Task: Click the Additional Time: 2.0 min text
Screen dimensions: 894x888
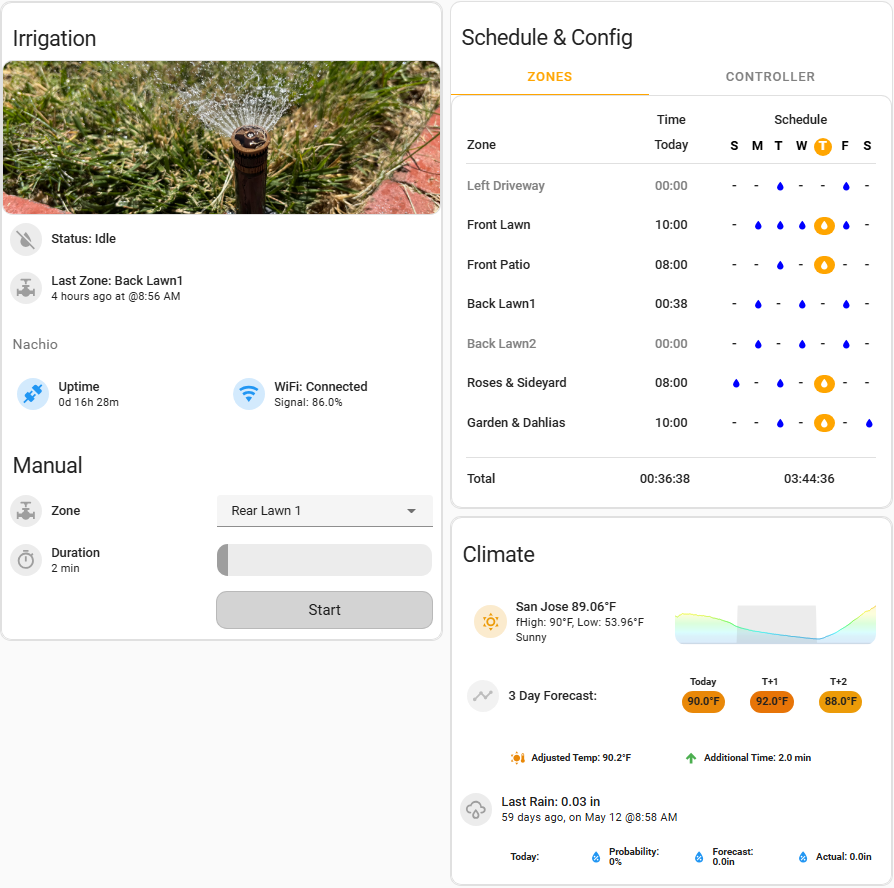Action: (x=757, y=758)
